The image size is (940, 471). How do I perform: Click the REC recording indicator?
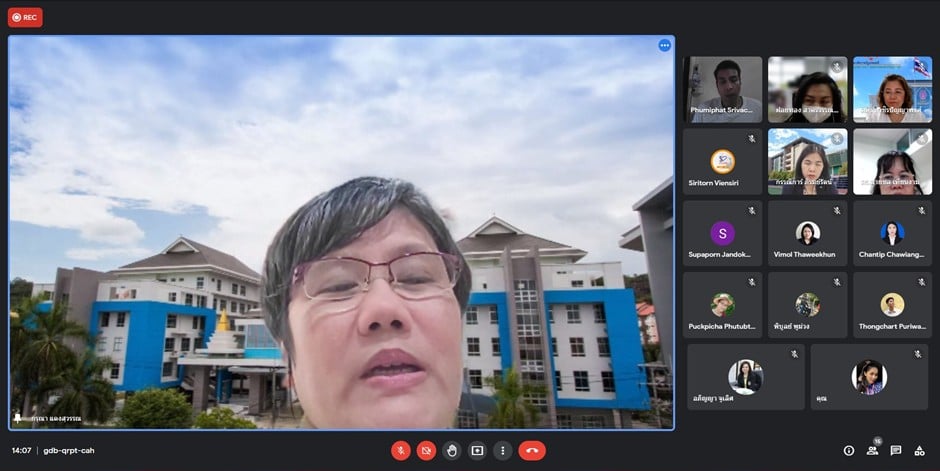25,17
